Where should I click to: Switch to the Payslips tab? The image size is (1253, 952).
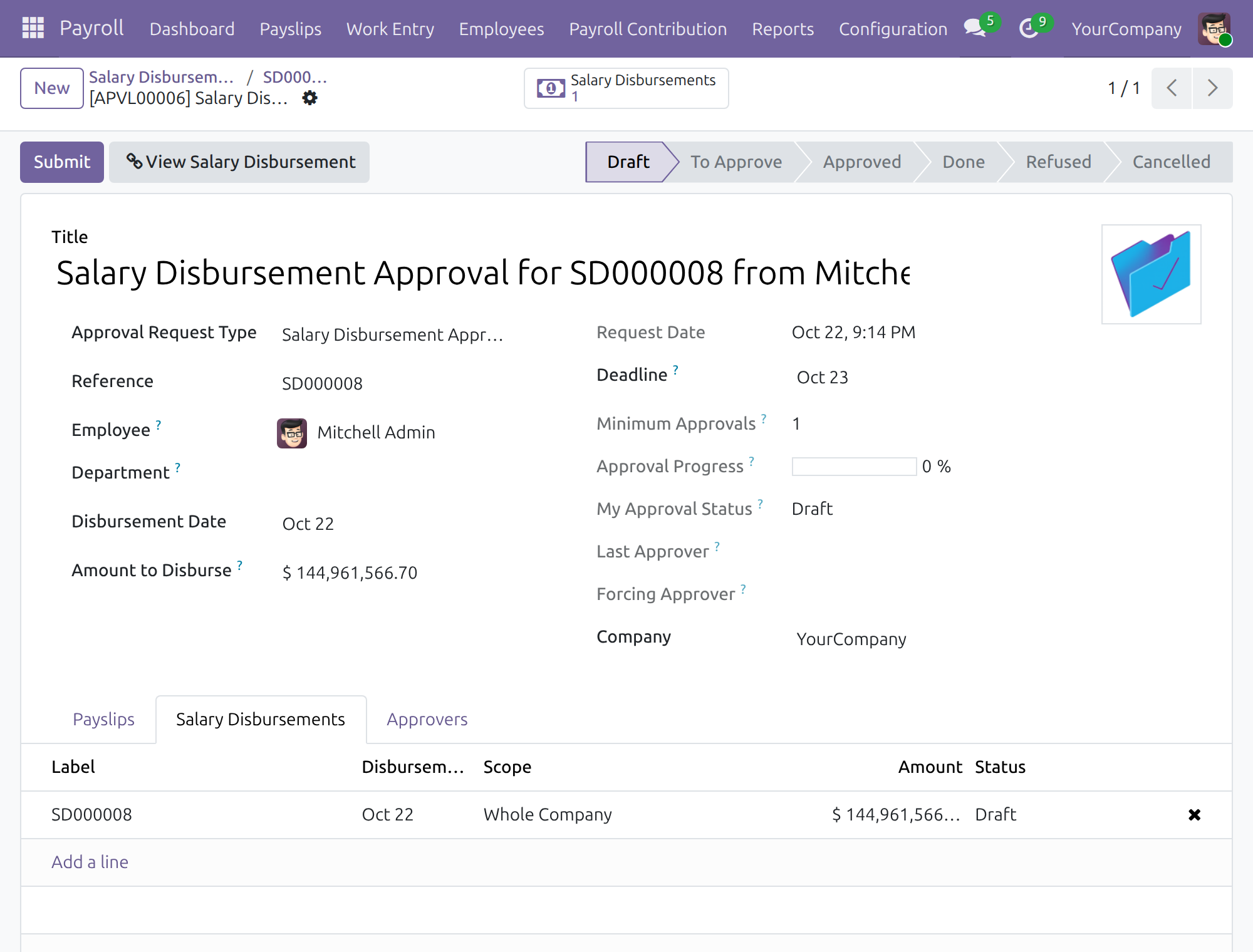point(103,720)
